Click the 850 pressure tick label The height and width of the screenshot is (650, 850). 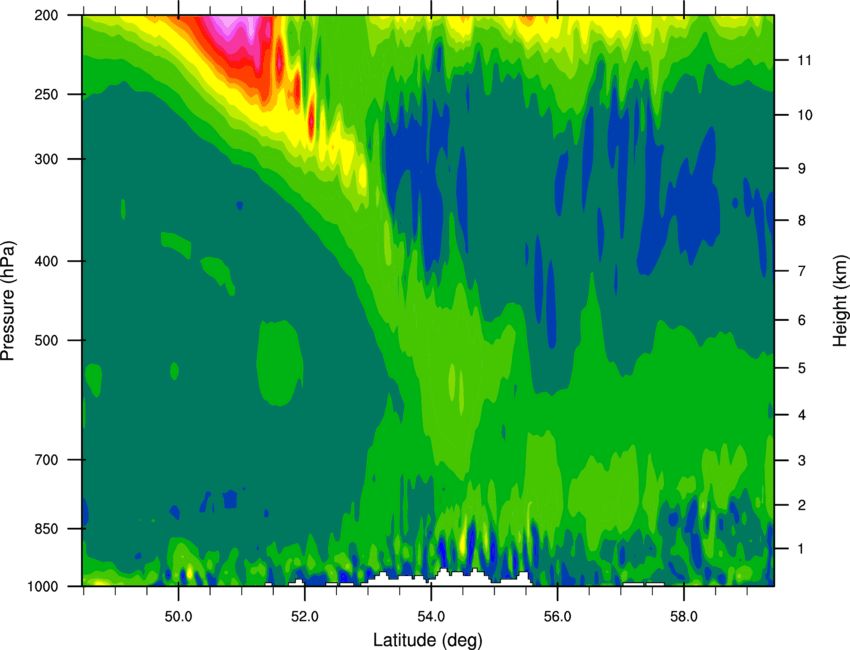(x=46, y=529)
